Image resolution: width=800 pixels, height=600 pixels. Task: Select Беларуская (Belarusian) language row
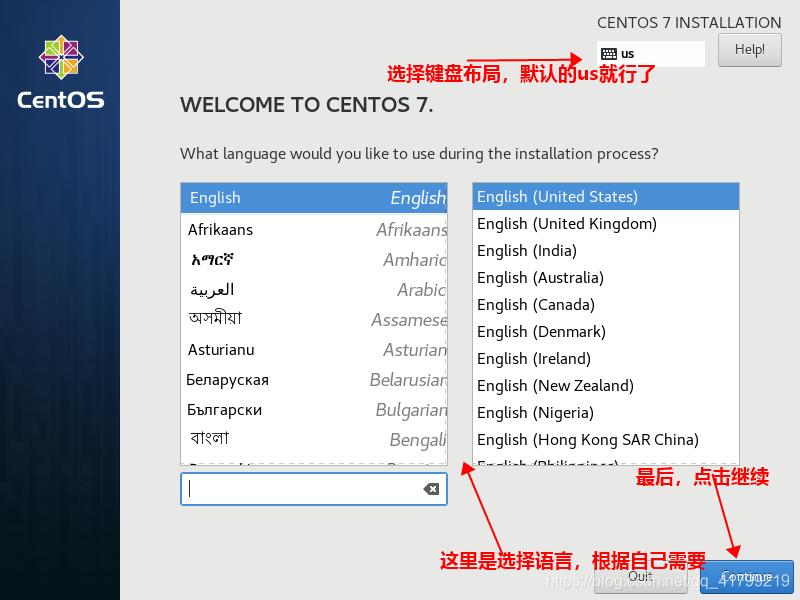tap(314, 380)
